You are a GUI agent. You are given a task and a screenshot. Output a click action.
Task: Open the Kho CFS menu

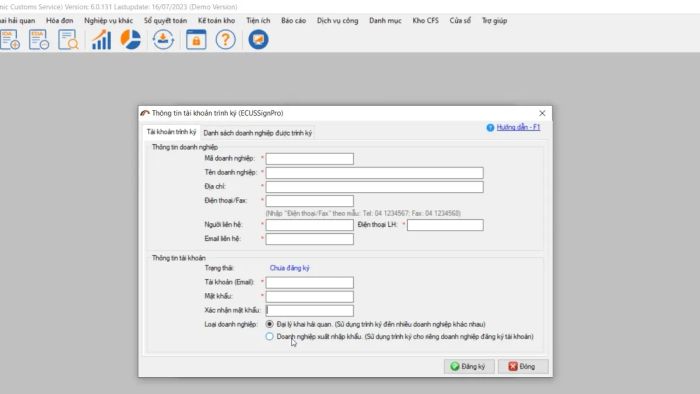[x=425, y=21]
